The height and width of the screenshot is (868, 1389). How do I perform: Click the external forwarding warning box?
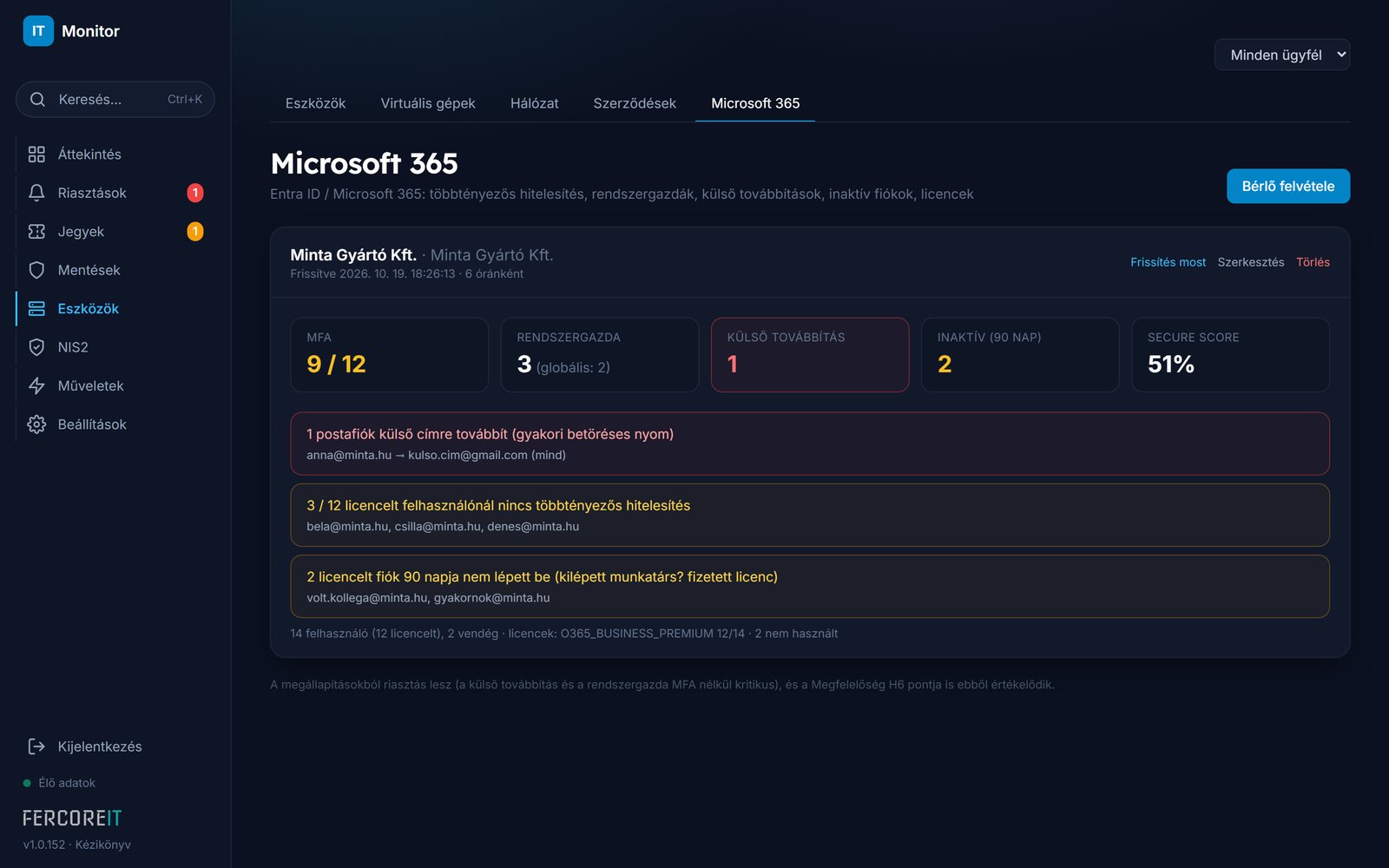click(x=810, y=444)
